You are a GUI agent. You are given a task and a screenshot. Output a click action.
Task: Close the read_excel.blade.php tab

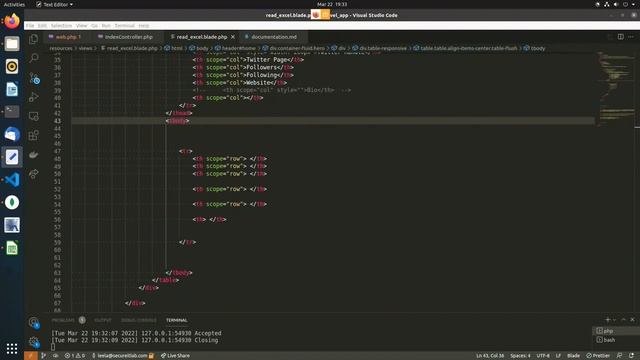[233, 37]
